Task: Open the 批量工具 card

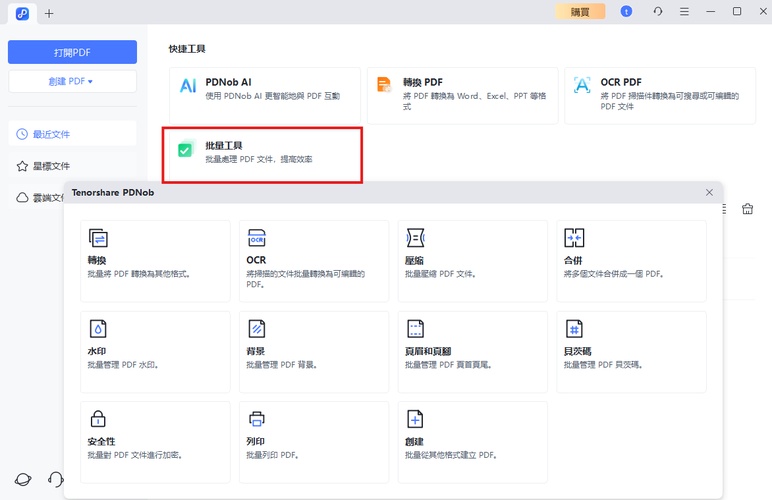Action: click(262, 155)
